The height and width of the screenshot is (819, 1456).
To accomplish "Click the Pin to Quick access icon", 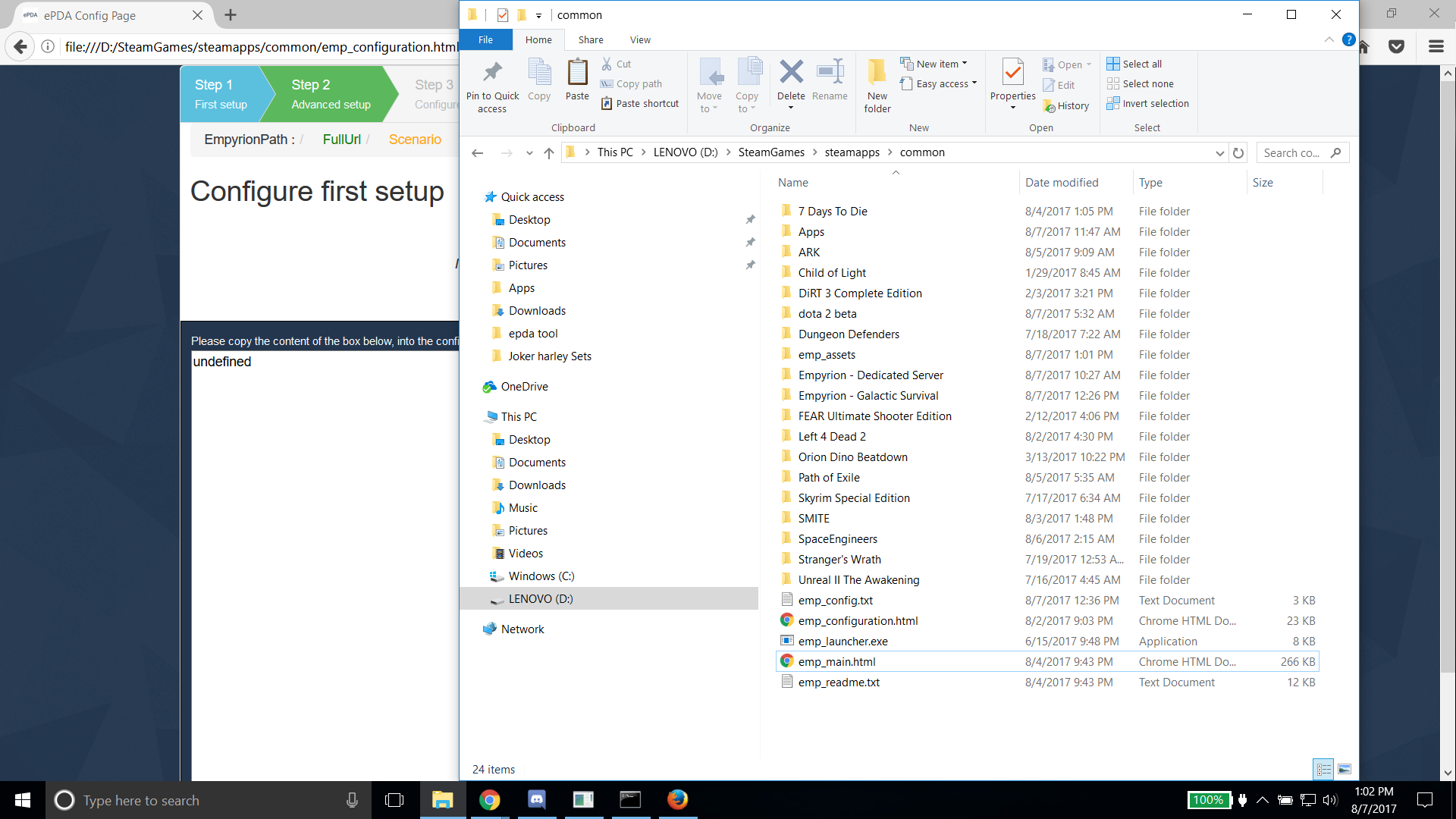I will click(492, 73).
